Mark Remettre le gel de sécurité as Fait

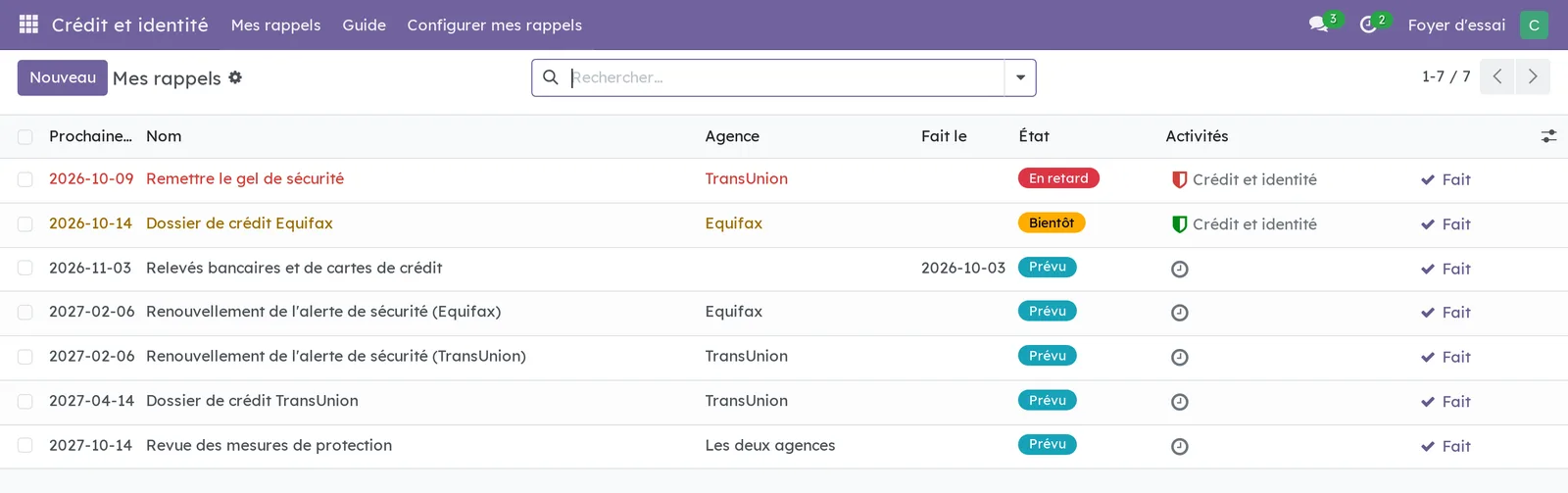(x=1446, y=179)
